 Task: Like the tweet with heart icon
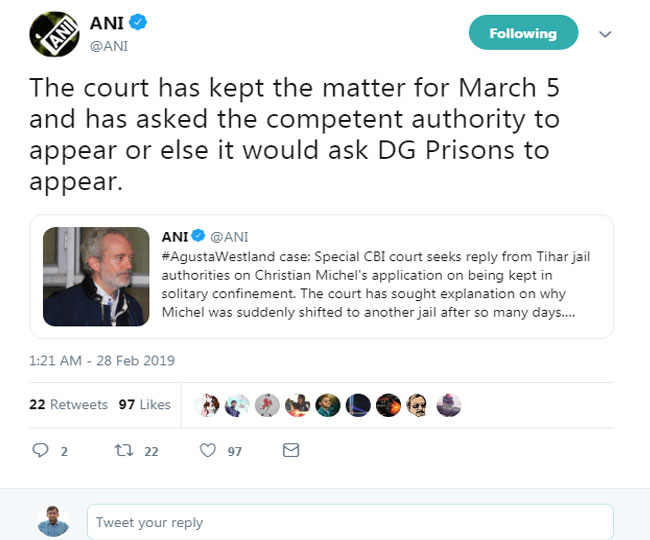tap(208, 451)
